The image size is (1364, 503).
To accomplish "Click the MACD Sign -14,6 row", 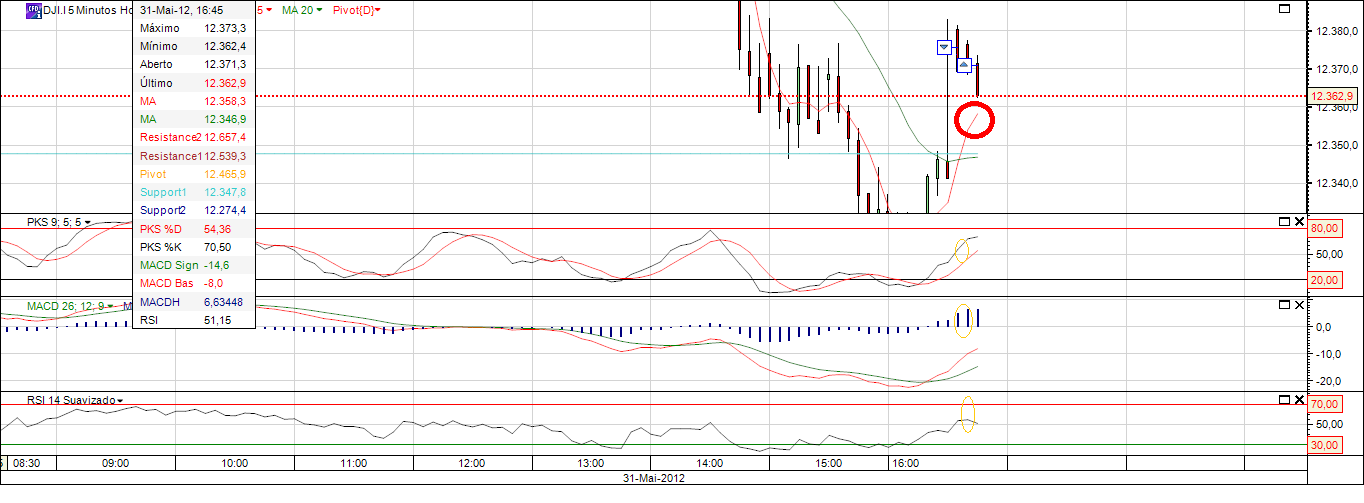I will [193, 265].
